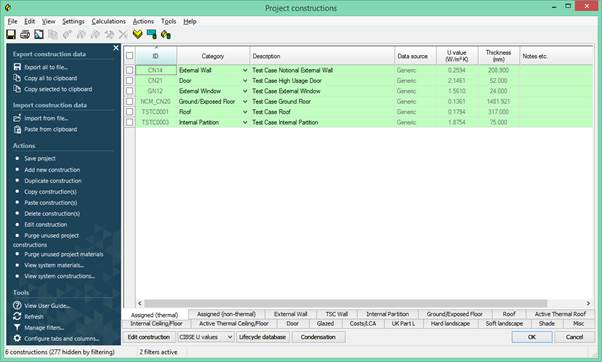Click the Export all to file icon
The height and width of the screenshot is (362, 602).
[x=17, y=67]
